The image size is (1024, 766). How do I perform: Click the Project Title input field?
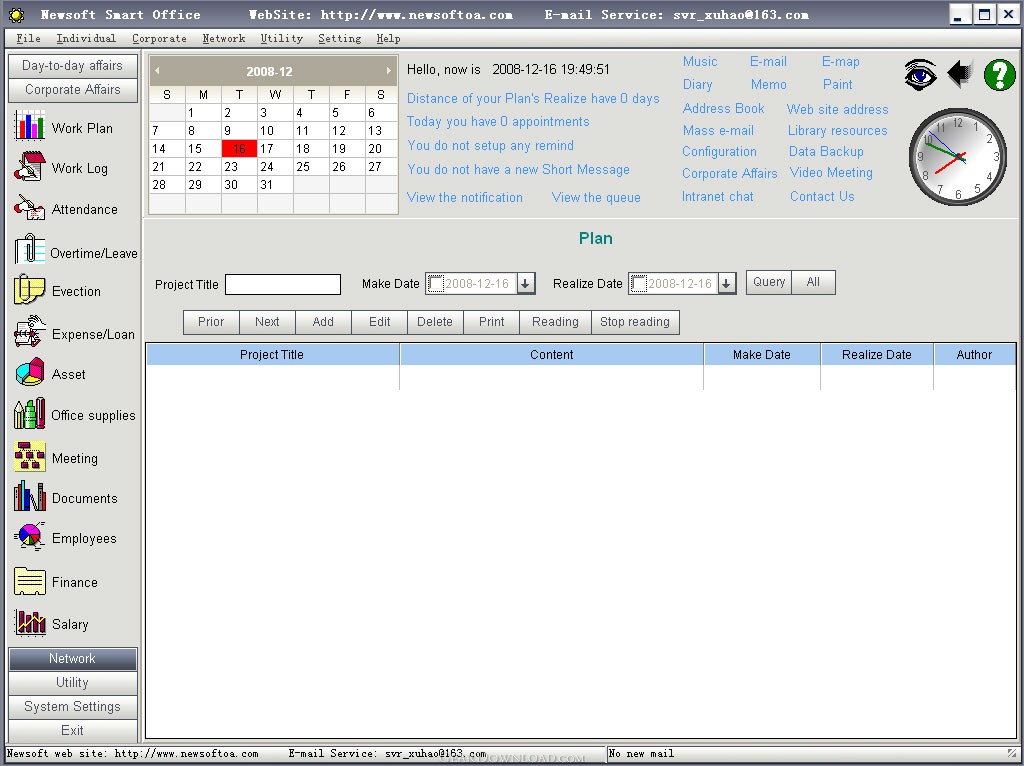pyautogui.click(x=282, y=285)
